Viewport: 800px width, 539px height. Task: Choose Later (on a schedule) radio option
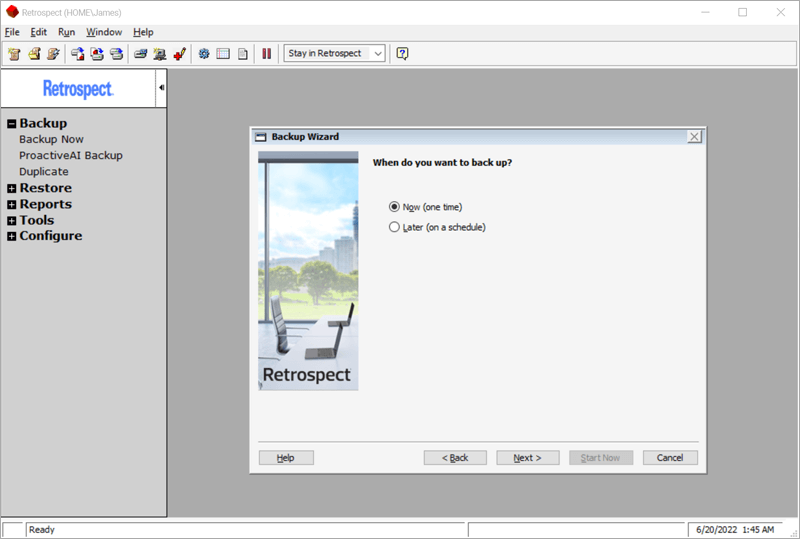394,227
